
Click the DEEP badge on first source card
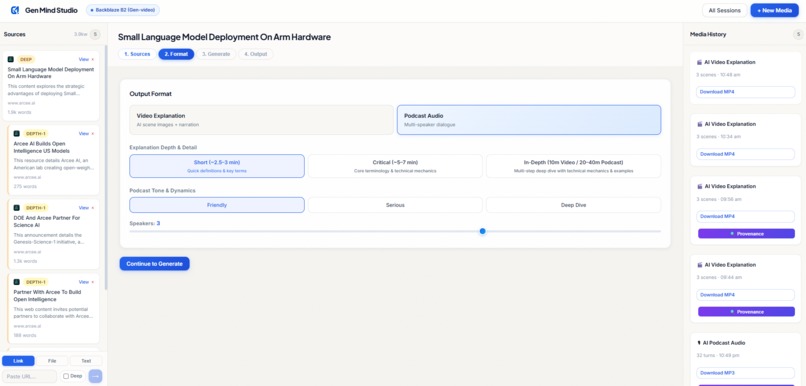(26, 60)
